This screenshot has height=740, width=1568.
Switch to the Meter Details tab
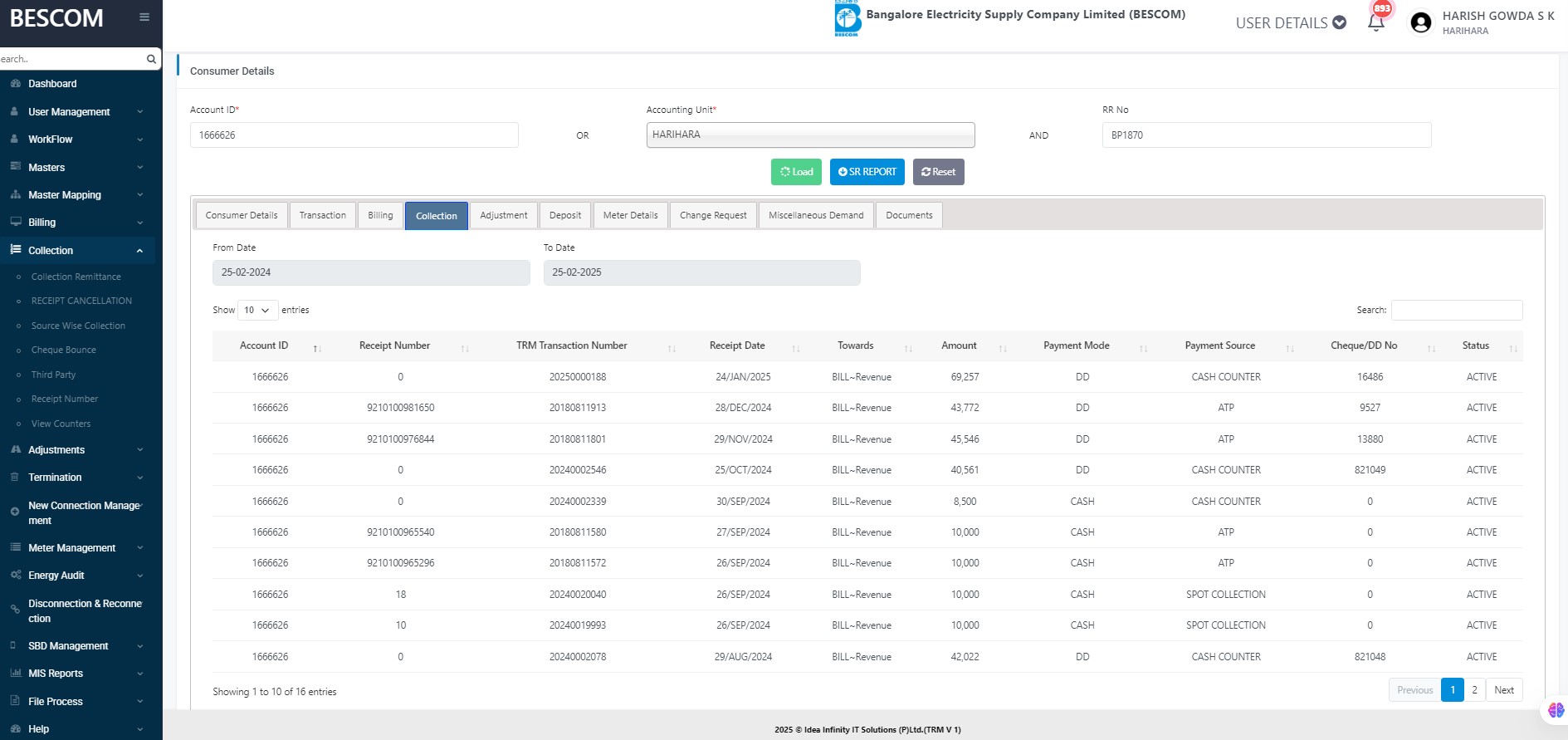tap(630, 215)
